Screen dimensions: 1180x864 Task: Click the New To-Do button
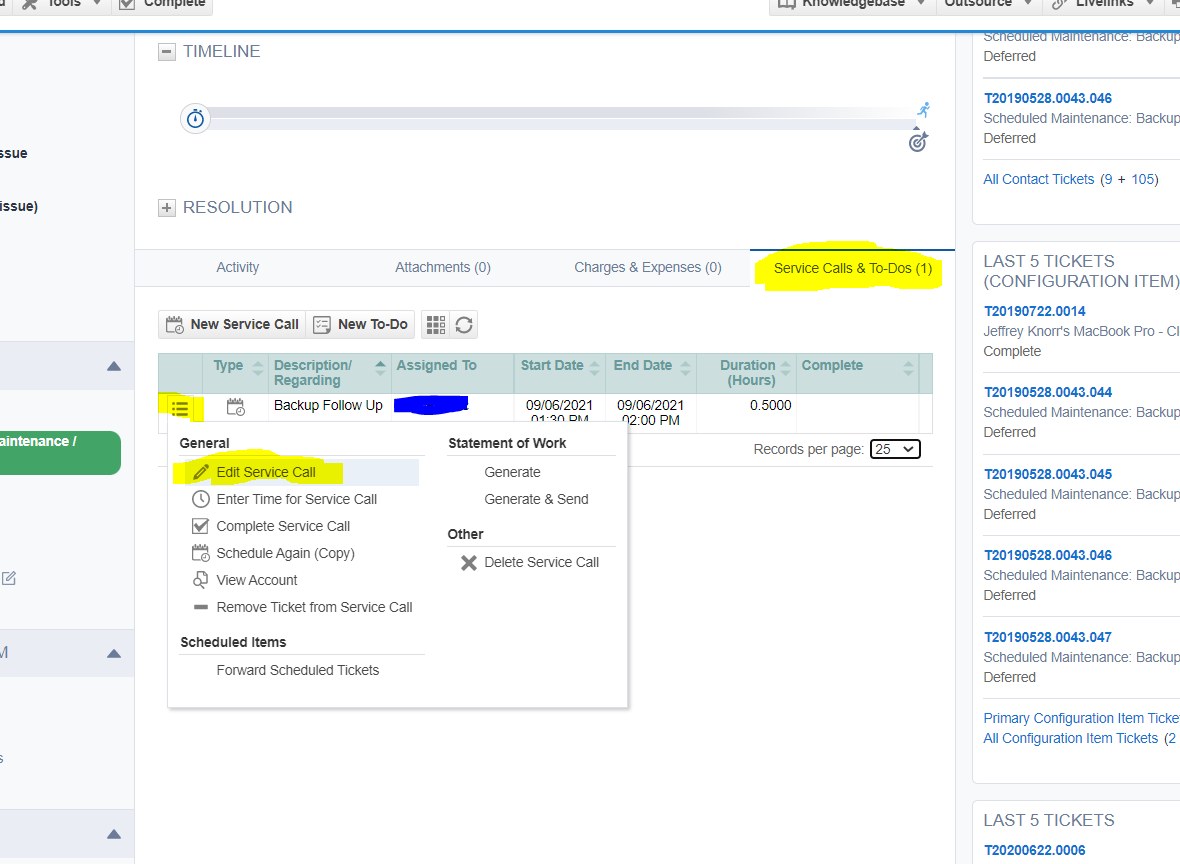click(x=361, y=324)
